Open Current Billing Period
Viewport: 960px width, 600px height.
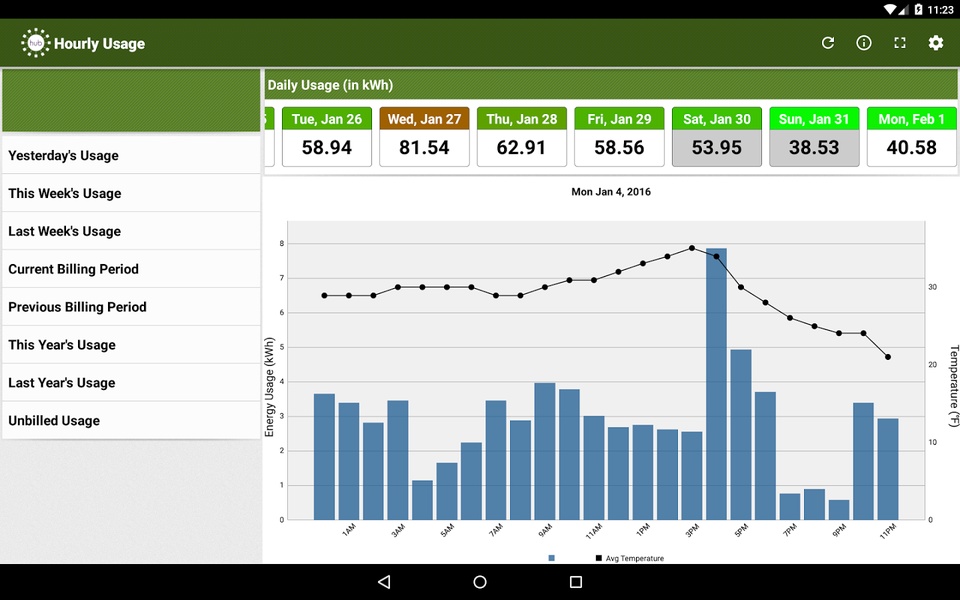point(131,269)
